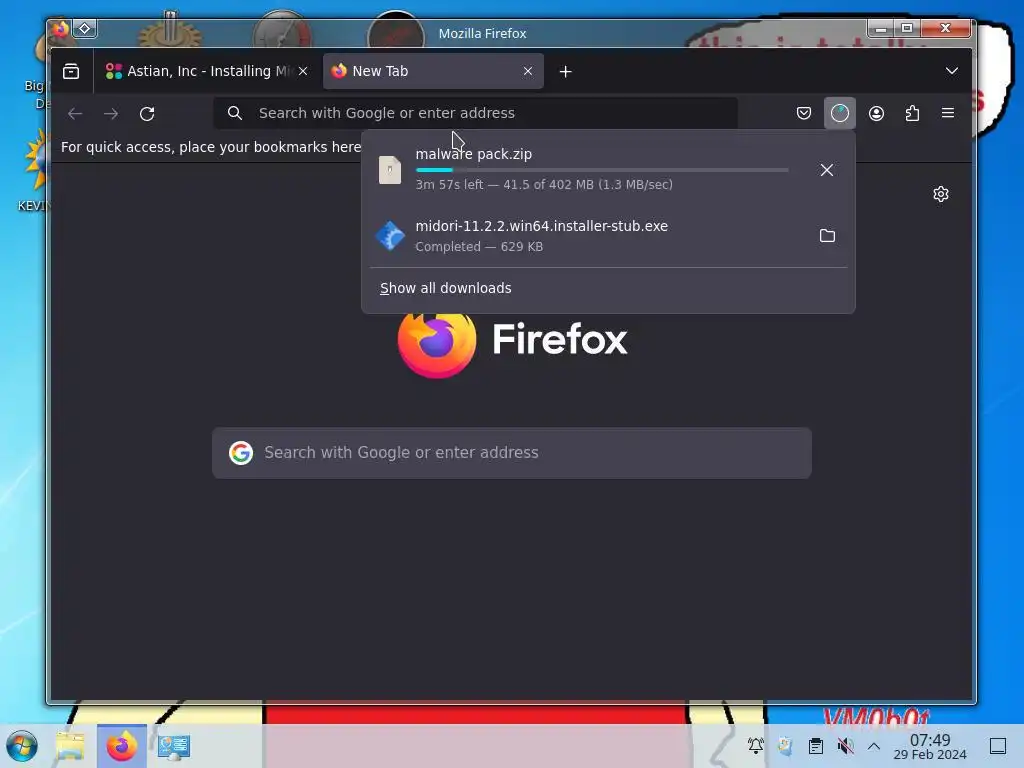Open a new tab with plus button
This screenshot has width=1024, height=768.
coord(566,71)
